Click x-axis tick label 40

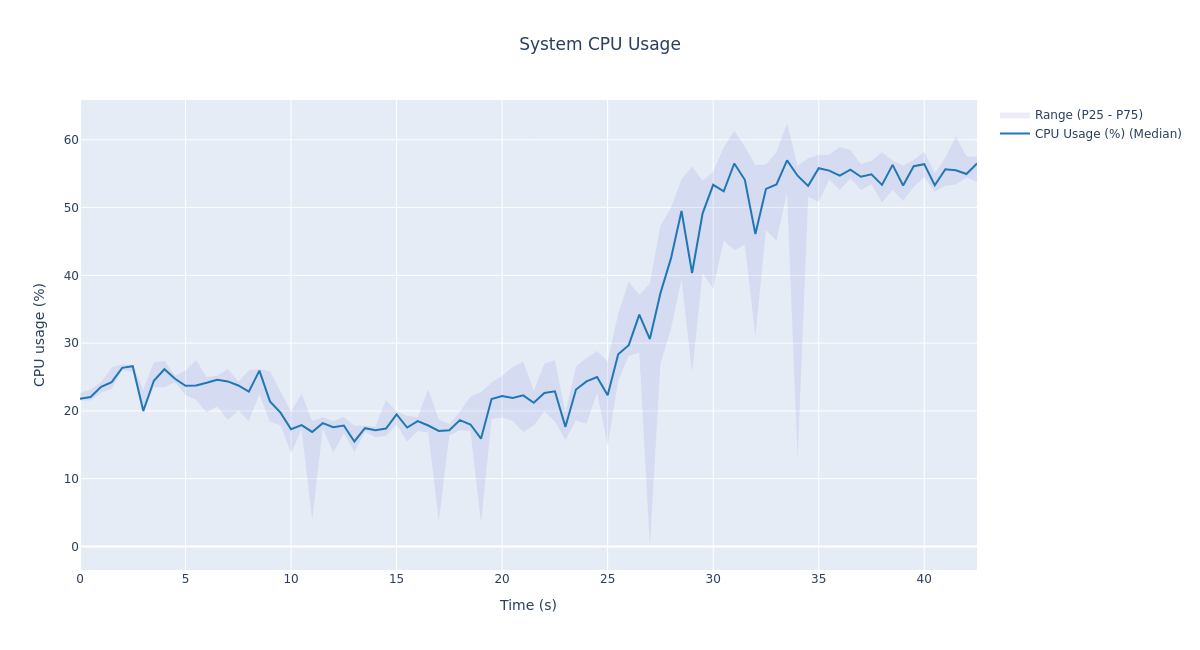tap(924, 579)
